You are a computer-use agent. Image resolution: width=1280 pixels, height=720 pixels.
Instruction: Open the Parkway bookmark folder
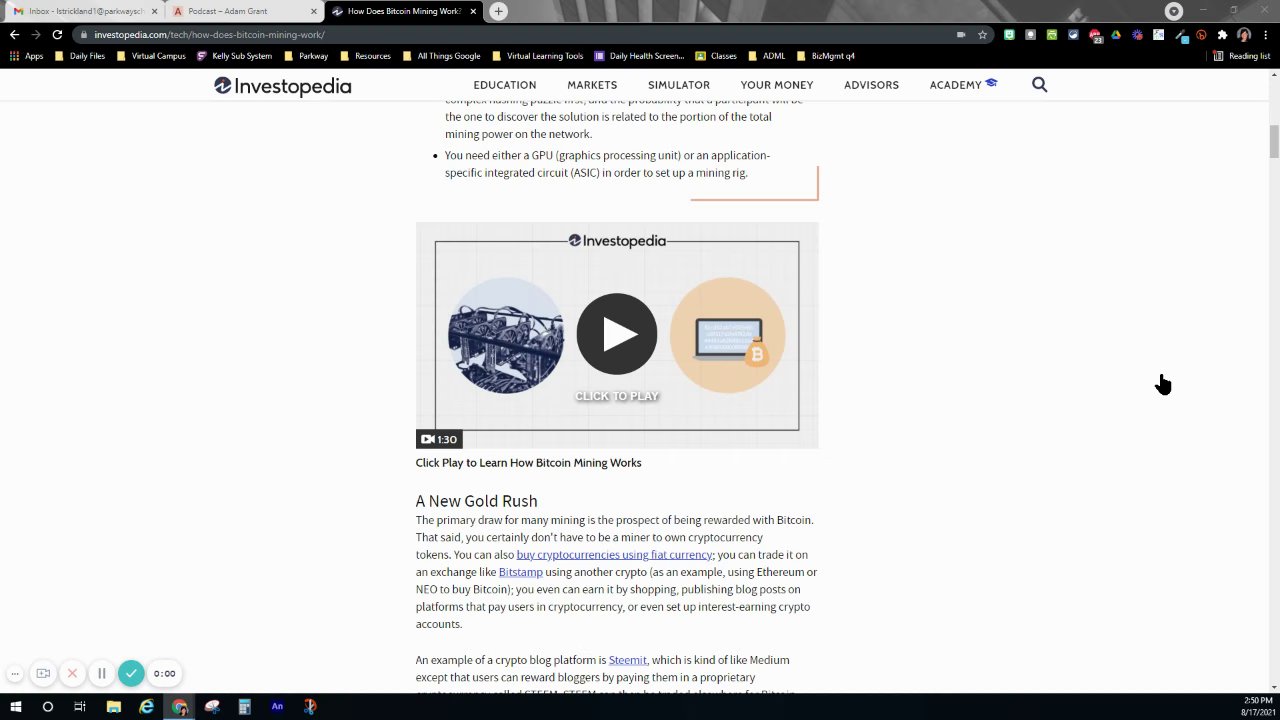coord(306,56)
